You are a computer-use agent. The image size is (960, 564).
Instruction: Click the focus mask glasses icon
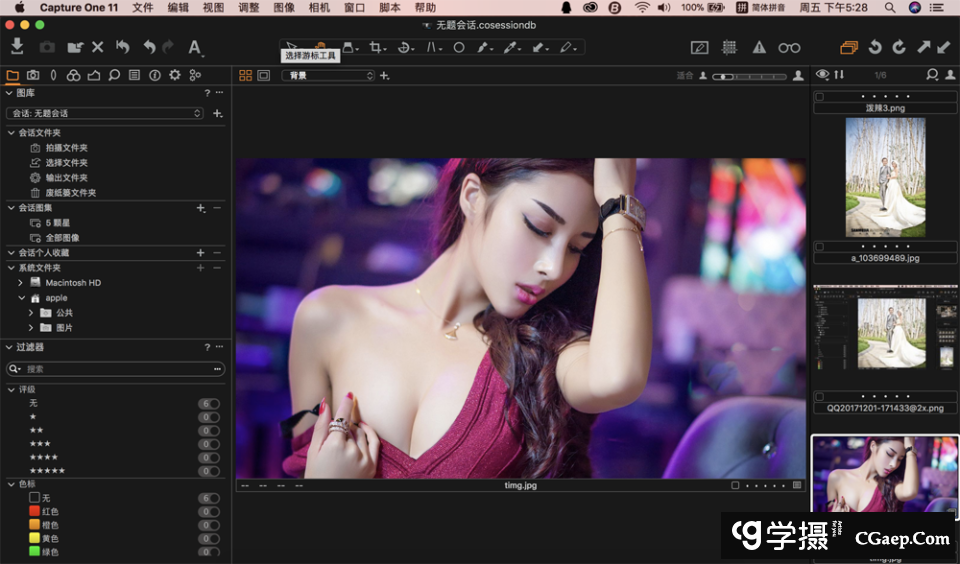tap(790, 47)
